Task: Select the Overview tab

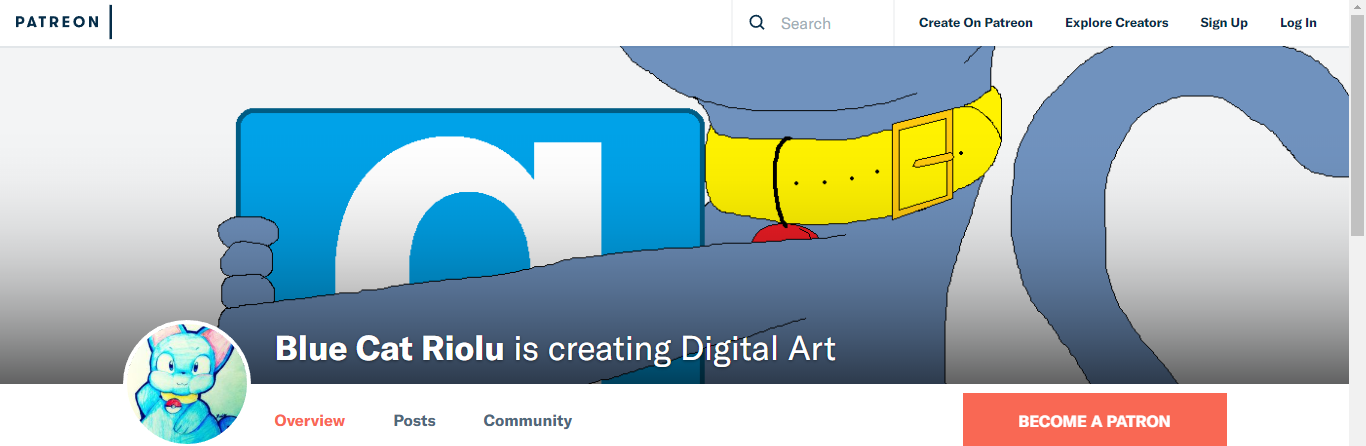Action: click(x=310, y=421)
